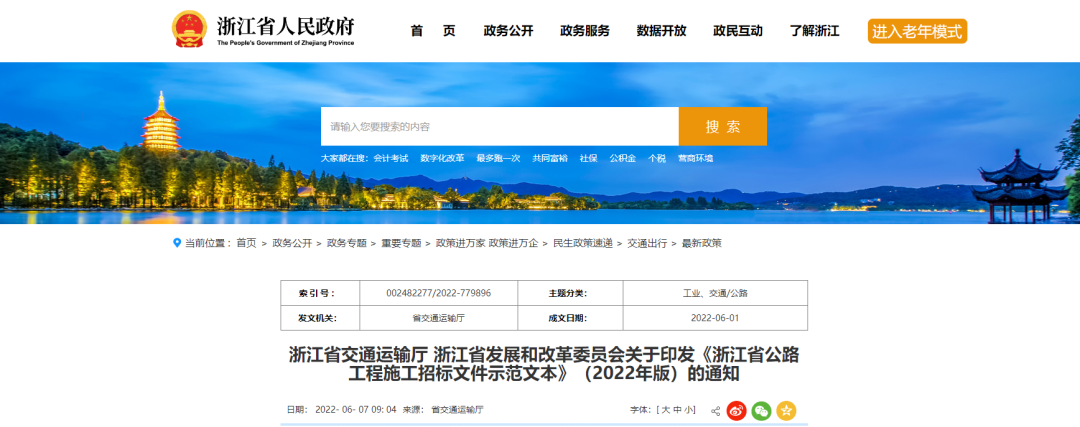Go to 首页 in breadcrumb
The width and height of the screenshot is (1080, 427).
246,243
